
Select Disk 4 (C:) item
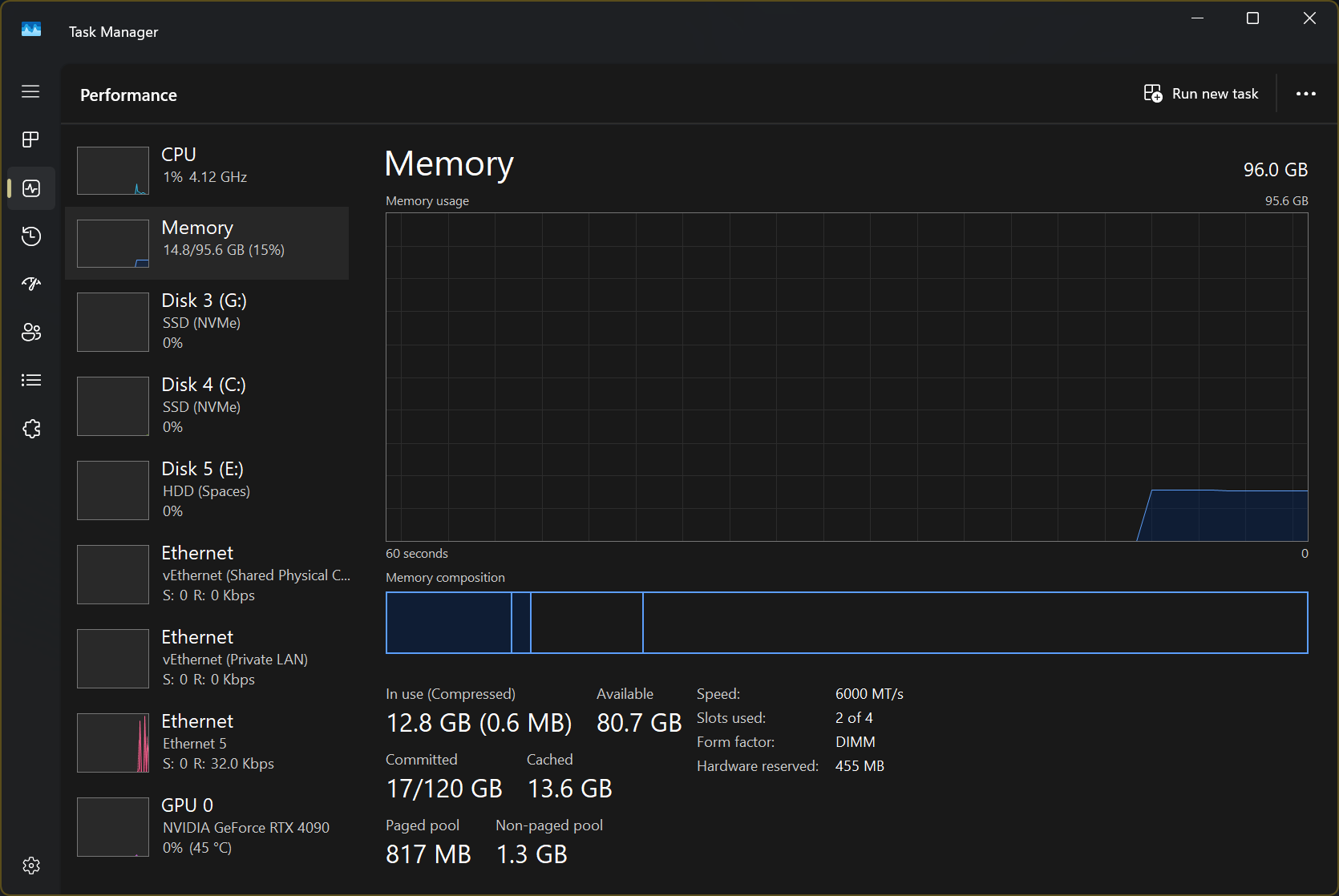click(x=208, y=406)
